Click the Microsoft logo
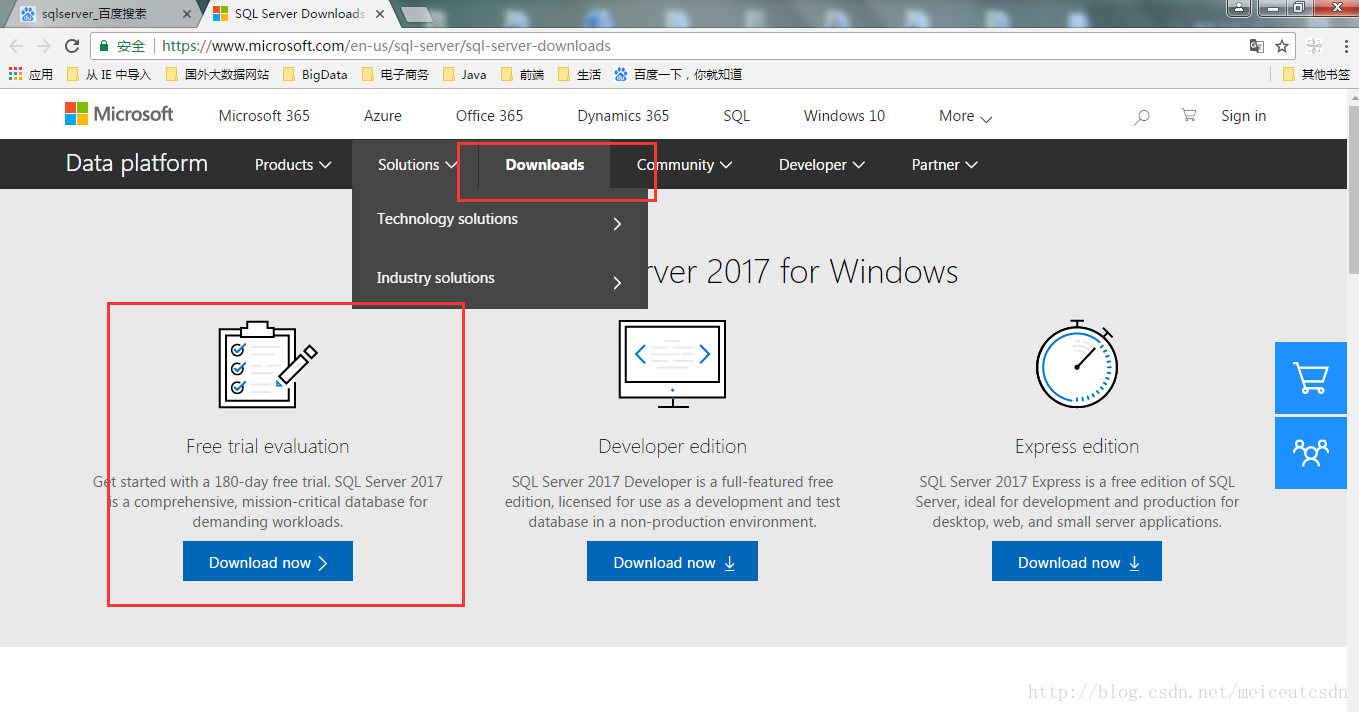This screenshot has height=712, width=1359. click(x=119, y=114)
